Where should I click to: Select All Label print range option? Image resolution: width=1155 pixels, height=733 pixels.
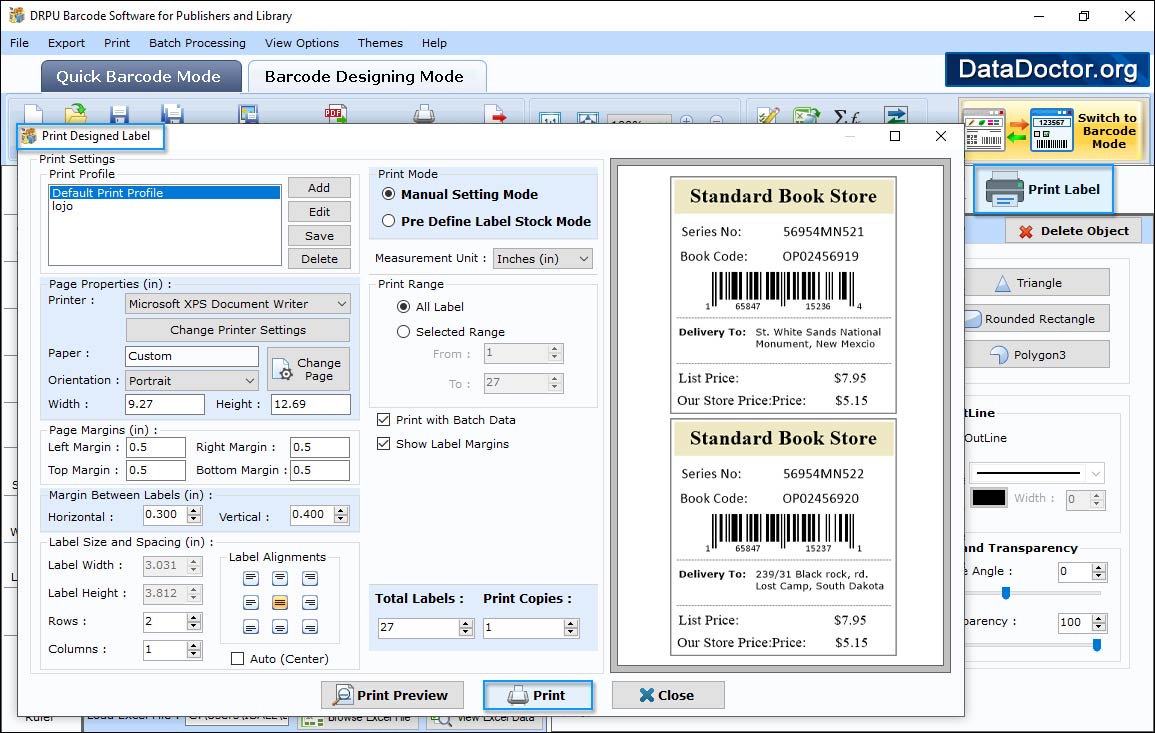403,306
